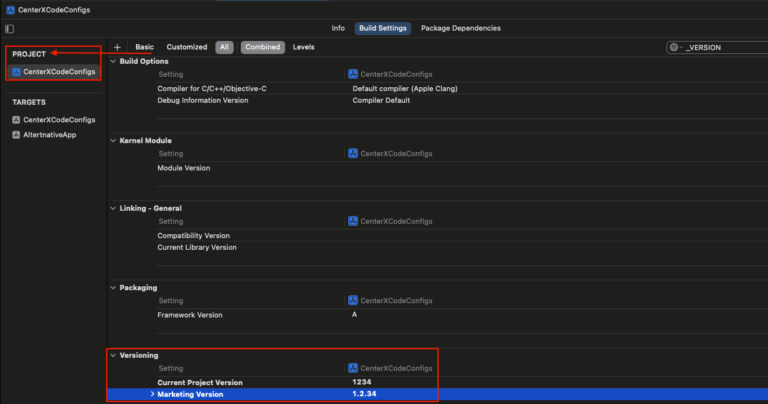The width and height of the screenshot is (768, 404).
Task: Click the Current Project Version value 1234
Action: [x=361, y=382]
